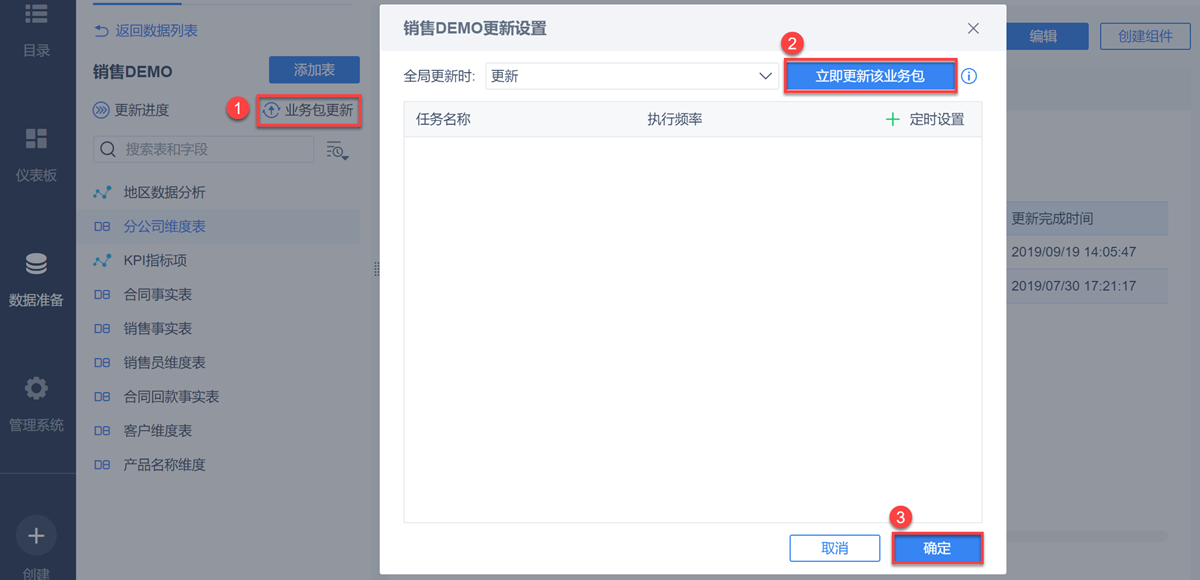This screenshot has height=580, width=1200.
Task: Open the 数据准备 data preparation icon
Action: [36, 264]
